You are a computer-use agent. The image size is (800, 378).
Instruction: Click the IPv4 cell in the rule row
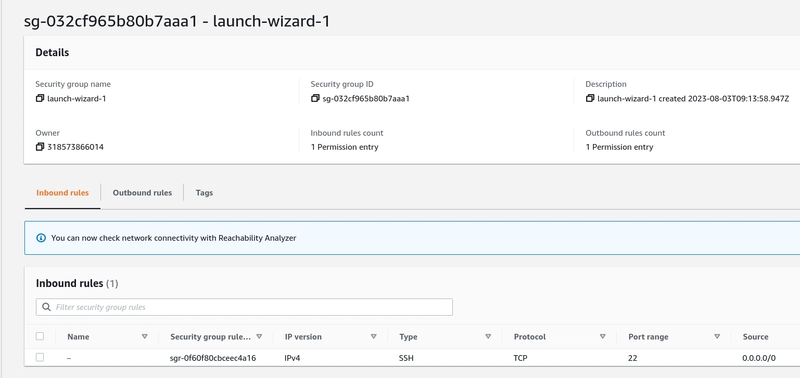pos(292,358)
